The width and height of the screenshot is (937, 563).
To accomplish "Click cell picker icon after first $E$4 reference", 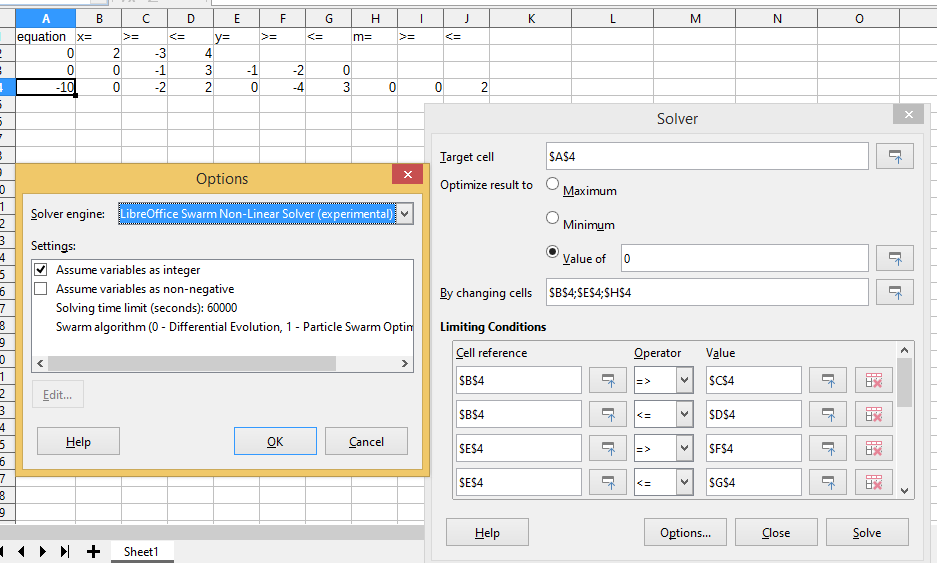I will tap(608, 448).
